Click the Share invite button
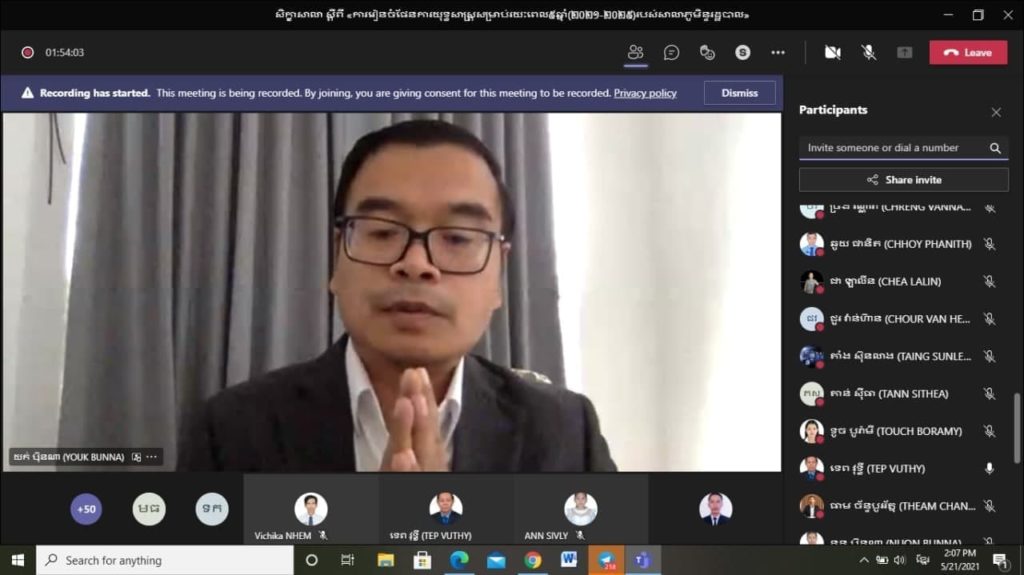 pos(904,180)
